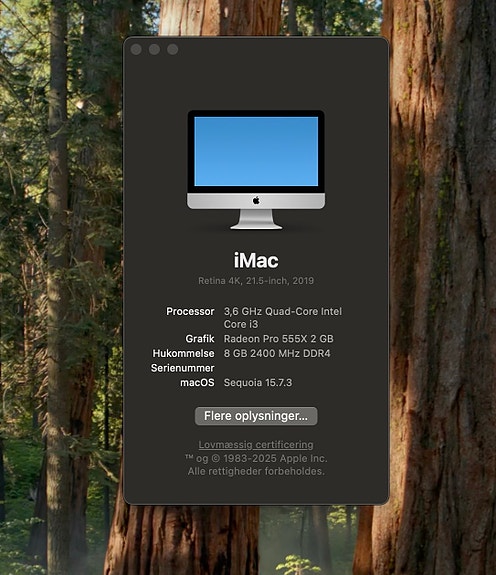Select the iMac title heading
496x575 pixels.
[256, 261]
